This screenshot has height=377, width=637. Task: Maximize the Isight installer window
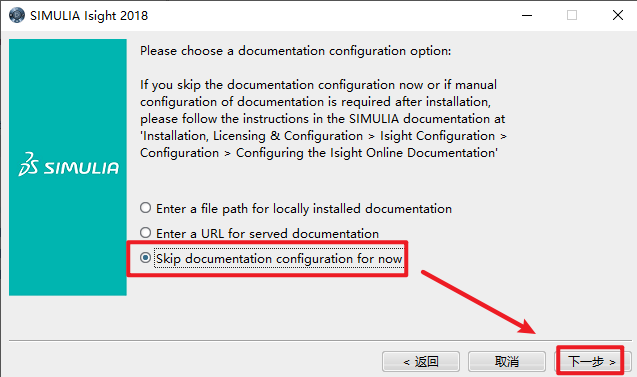[x=572, y=15]
